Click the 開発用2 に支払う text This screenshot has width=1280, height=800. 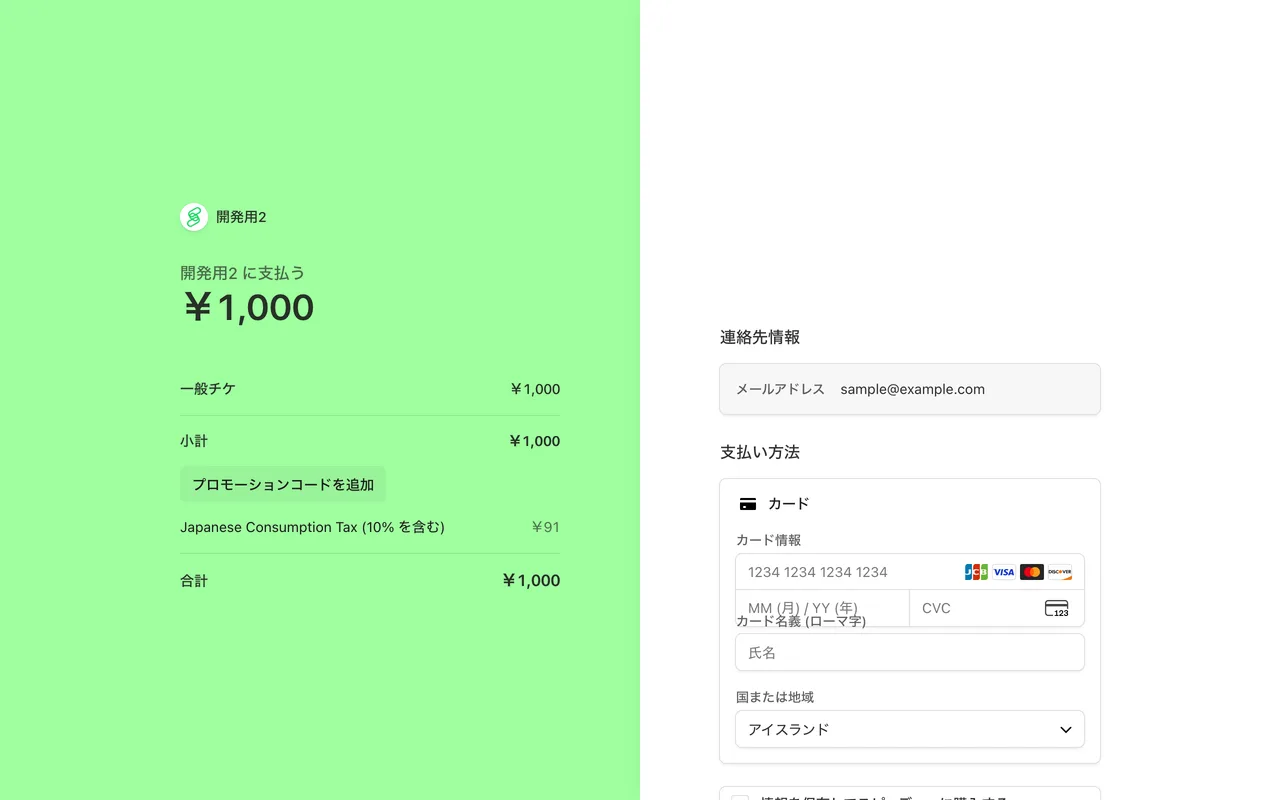[x=243, y=273]
